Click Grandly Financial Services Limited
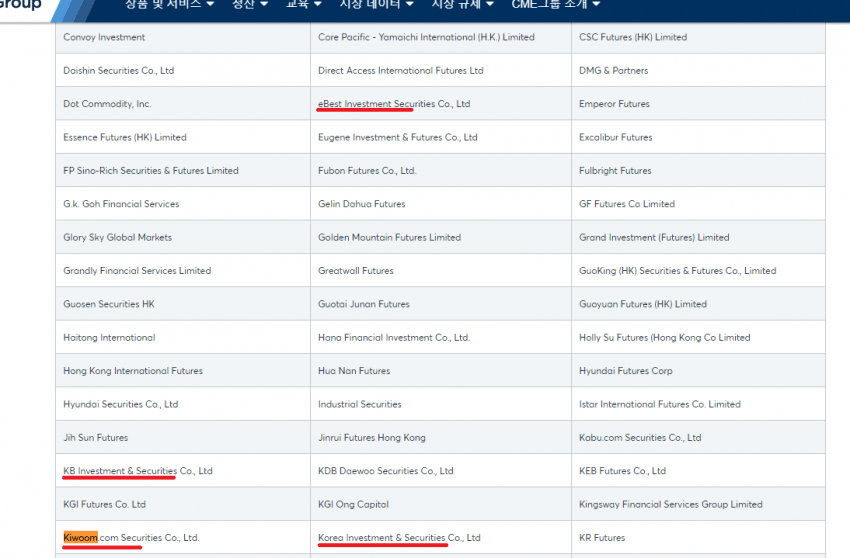Screen dimensions: 850x558 [137, 271]
